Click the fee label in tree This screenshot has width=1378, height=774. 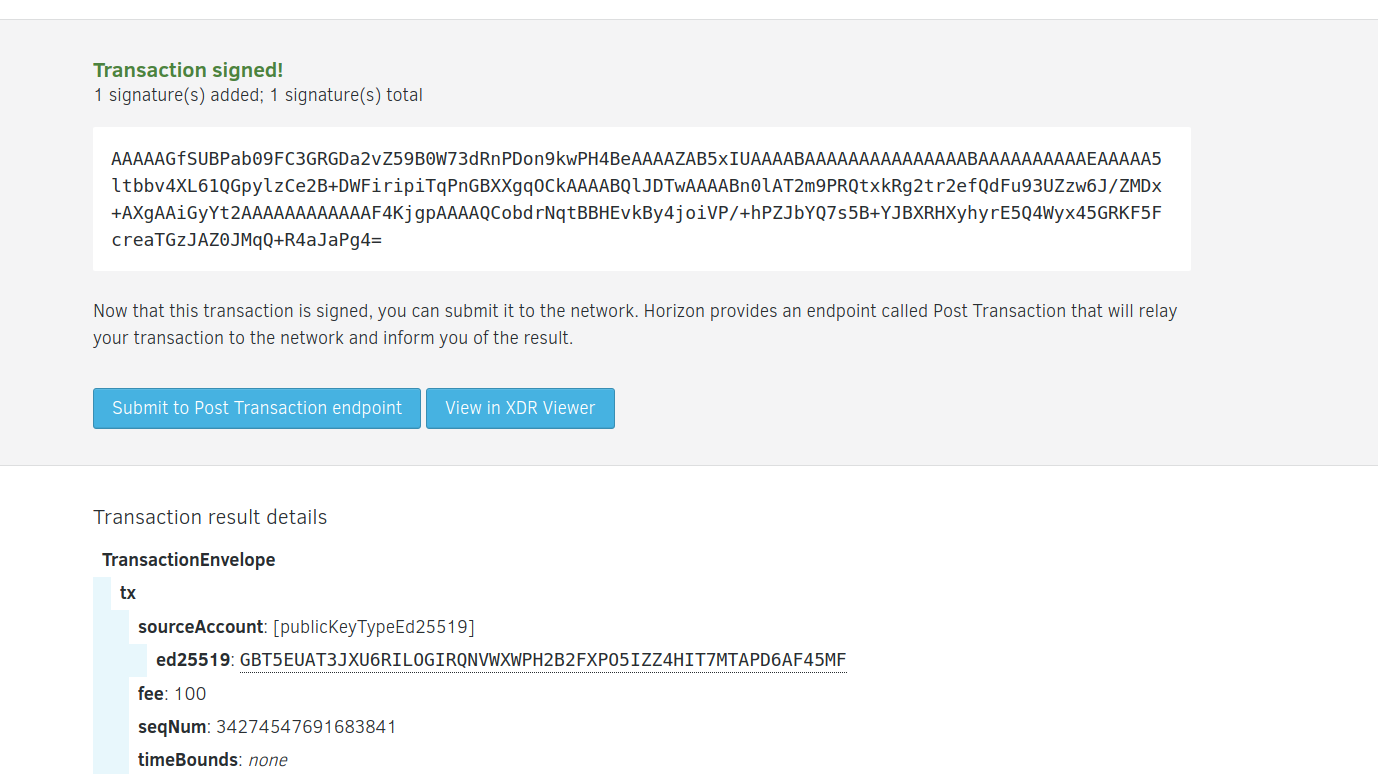[x=152, y=694]
